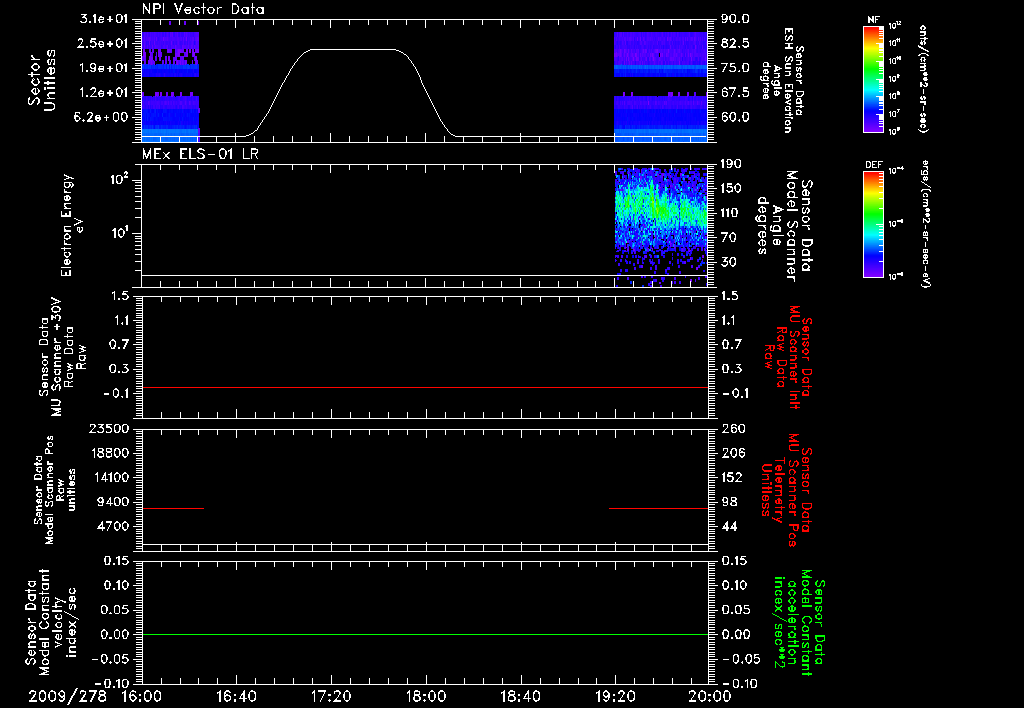This screenshot has height=708, width=1024.
Task: Click the 'Model Scanner Pos Raw unitless' axis label
Action: click(x=55, y=490)
